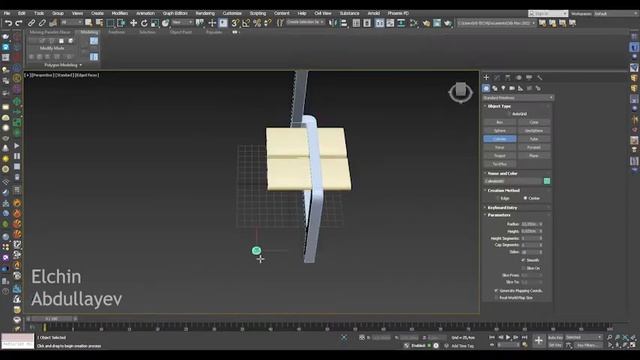
Task: Open the Arnold menu
Action: point(373,13)
